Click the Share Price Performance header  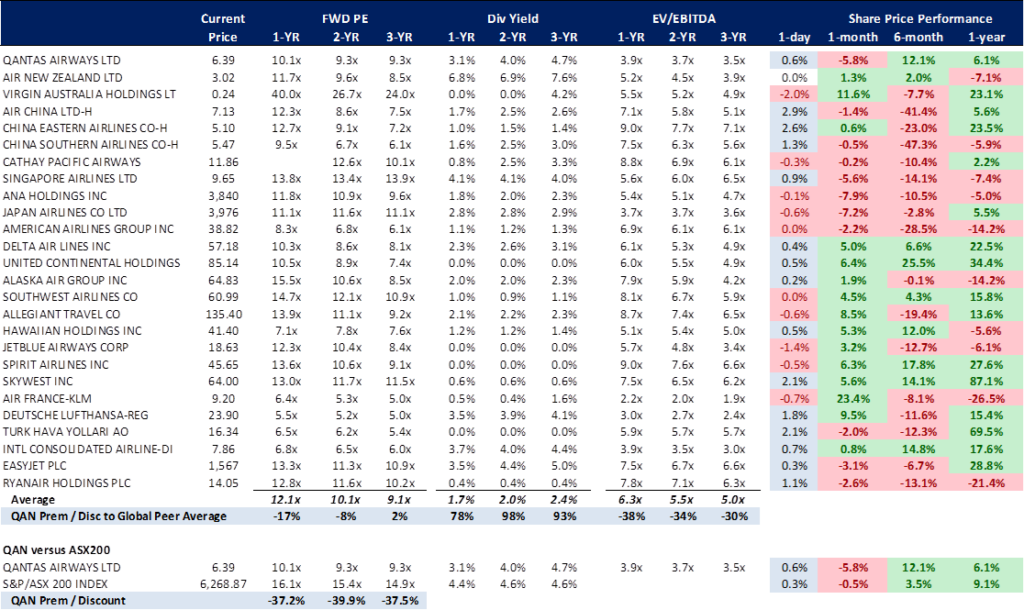point(920,19)
